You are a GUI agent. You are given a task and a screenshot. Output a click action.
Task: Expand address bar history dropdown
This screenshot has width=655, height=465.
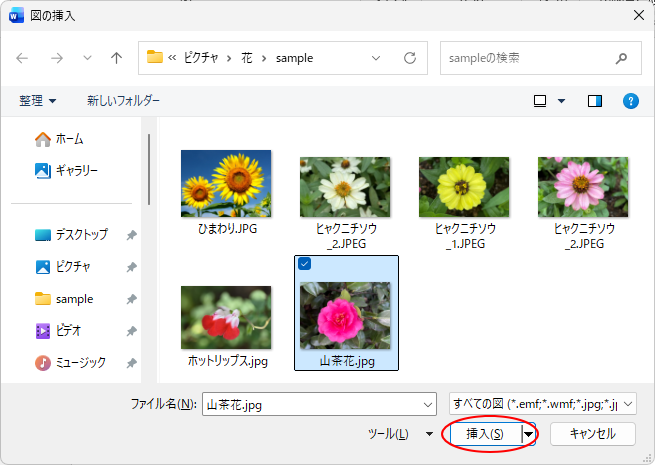376,58
